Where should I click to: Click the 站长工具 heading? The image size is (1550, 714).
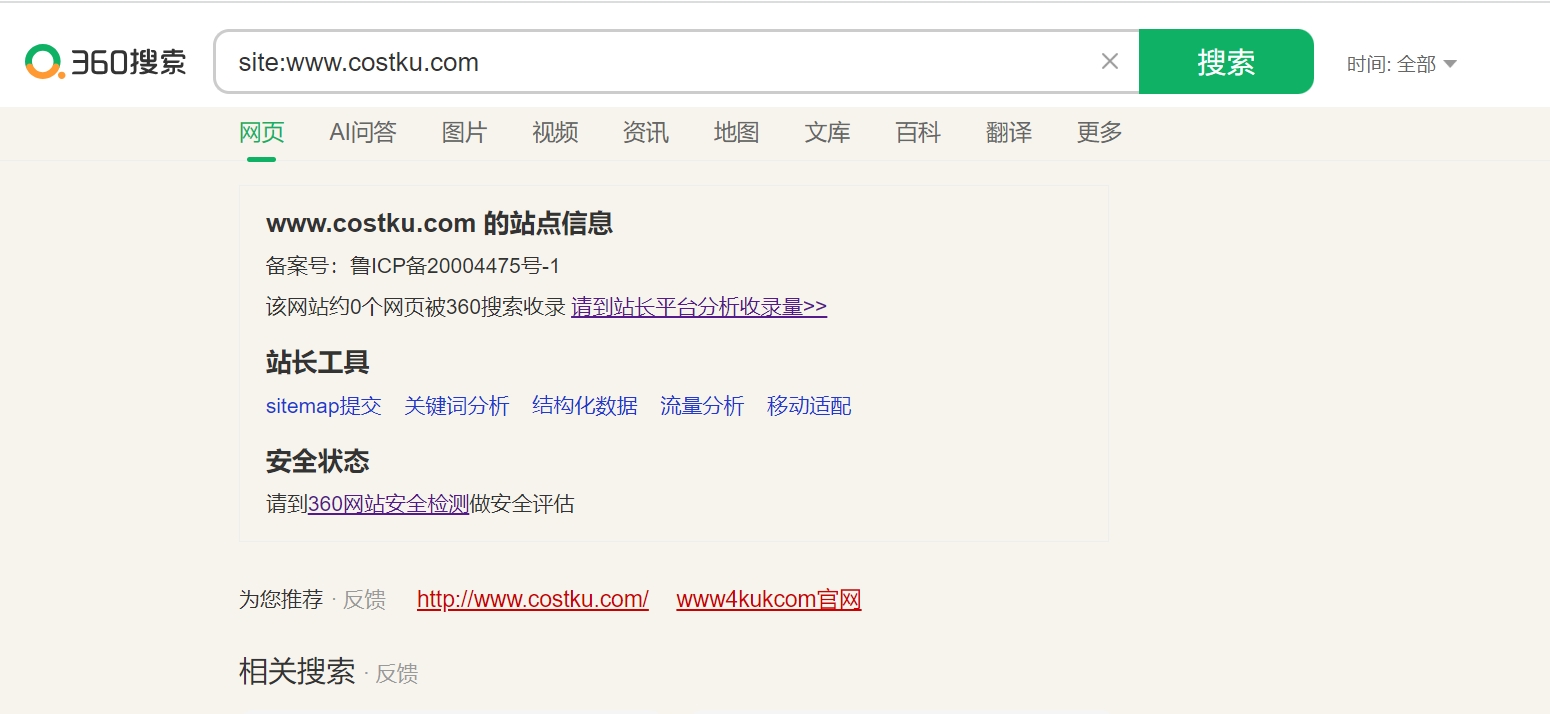click(318, 362)
